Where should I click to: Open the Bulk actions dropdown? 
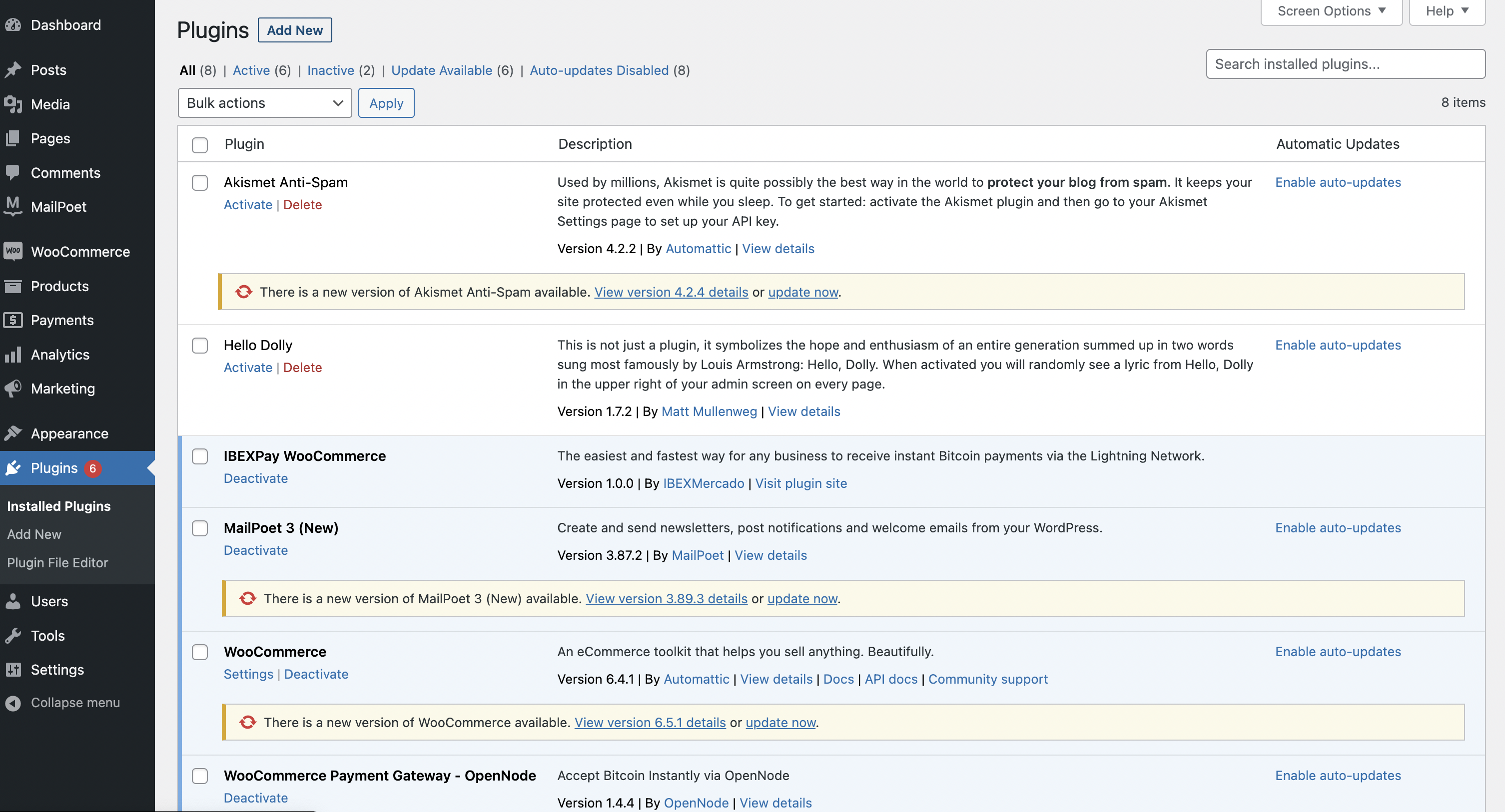tap(264, 103)
